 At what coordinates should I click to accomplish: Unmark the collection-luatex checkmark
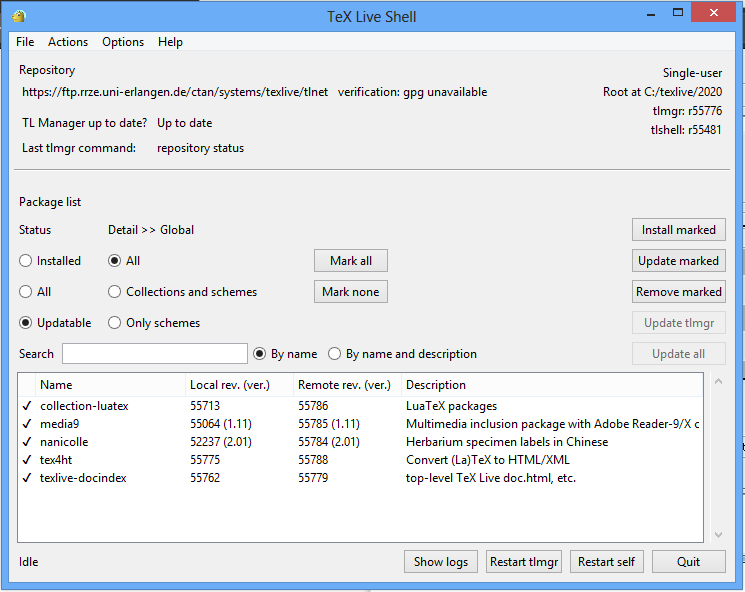pos(27,406)
